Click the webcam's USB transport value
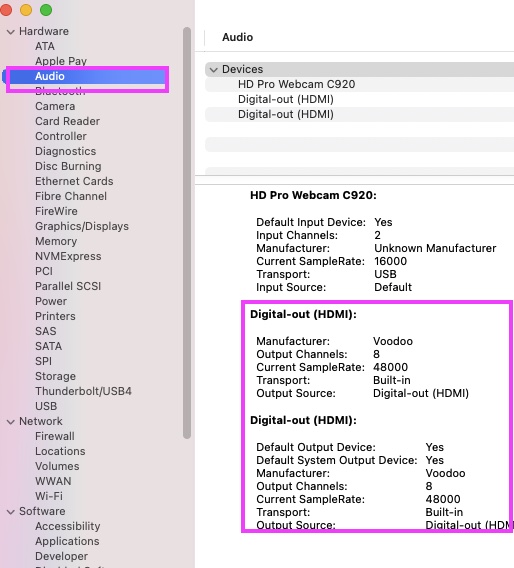The height and width of the screenshot is (568, 514). (385, 274)
